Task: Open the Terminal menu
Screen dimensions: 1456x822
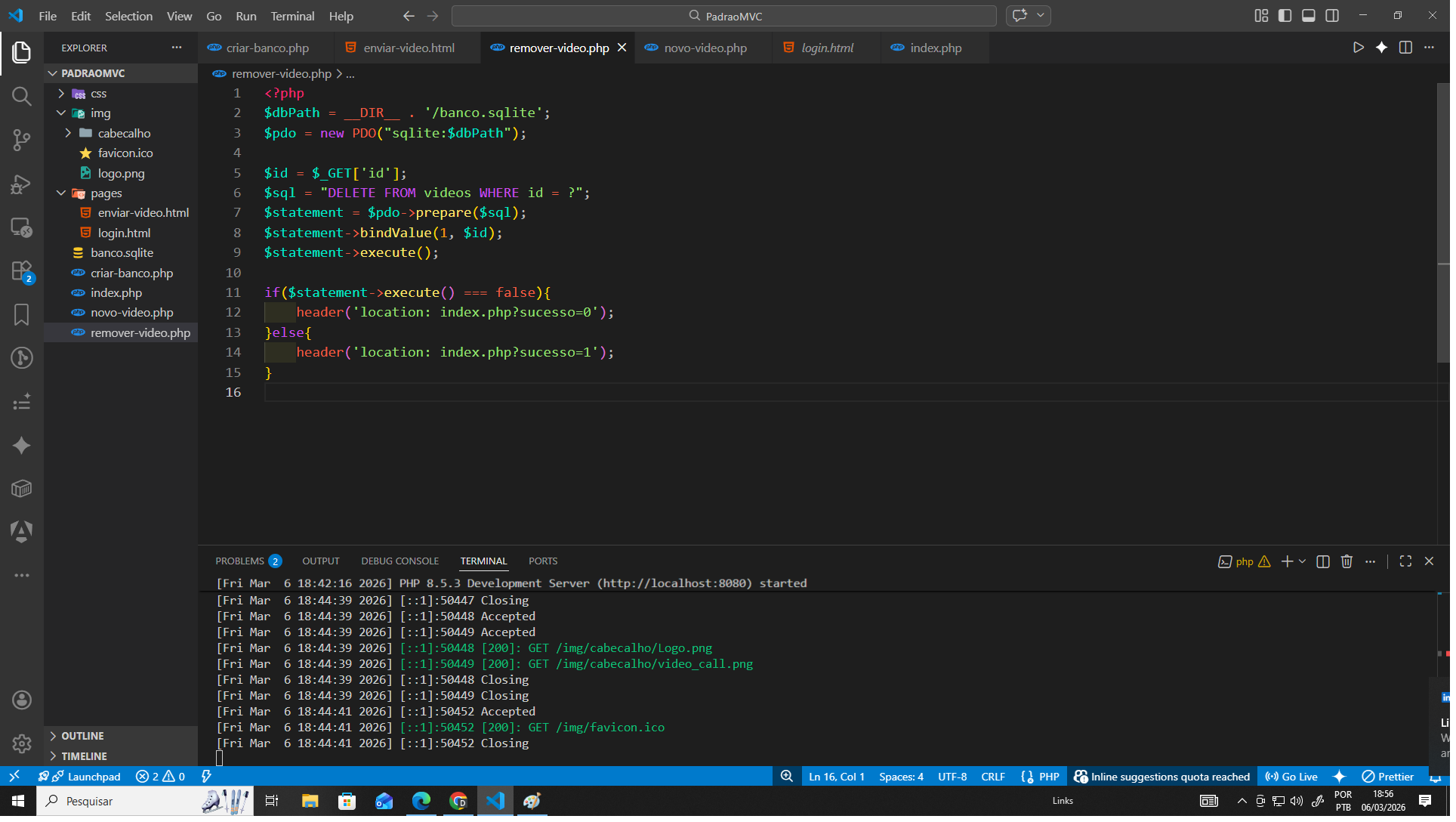Action: [294, 16]
